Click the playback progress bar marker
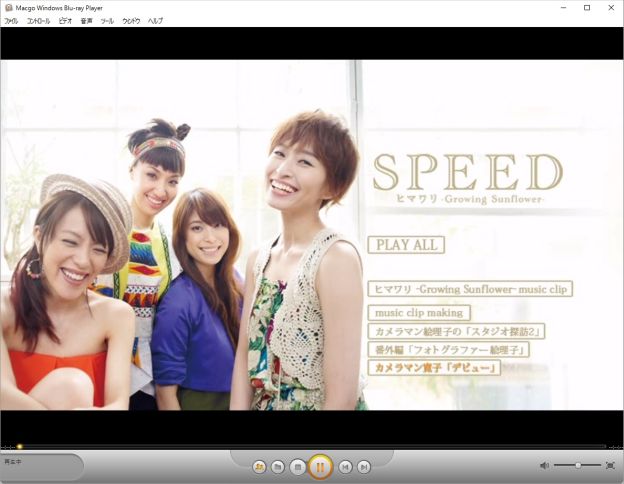The height and width of the screenshot is (484, 624). [19, 447]
